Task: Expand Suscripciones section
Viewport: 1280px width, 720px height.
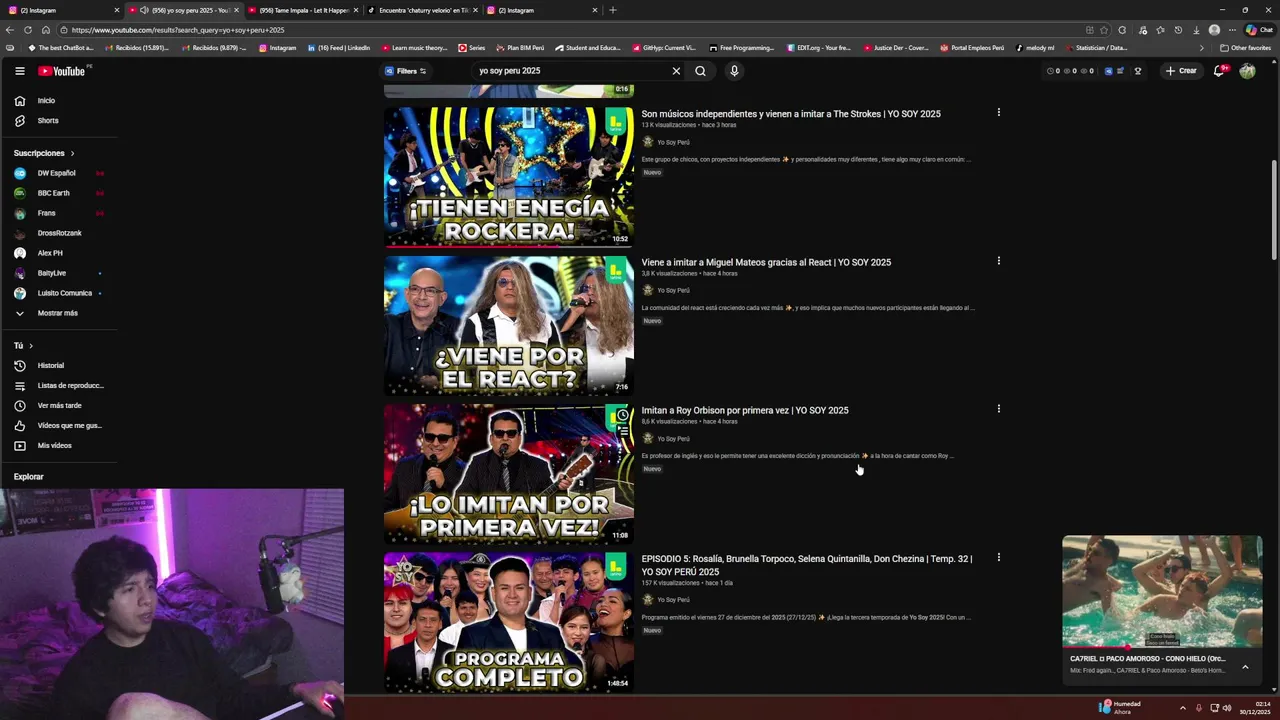Action: pyautogui.click(x=44, y=153)
